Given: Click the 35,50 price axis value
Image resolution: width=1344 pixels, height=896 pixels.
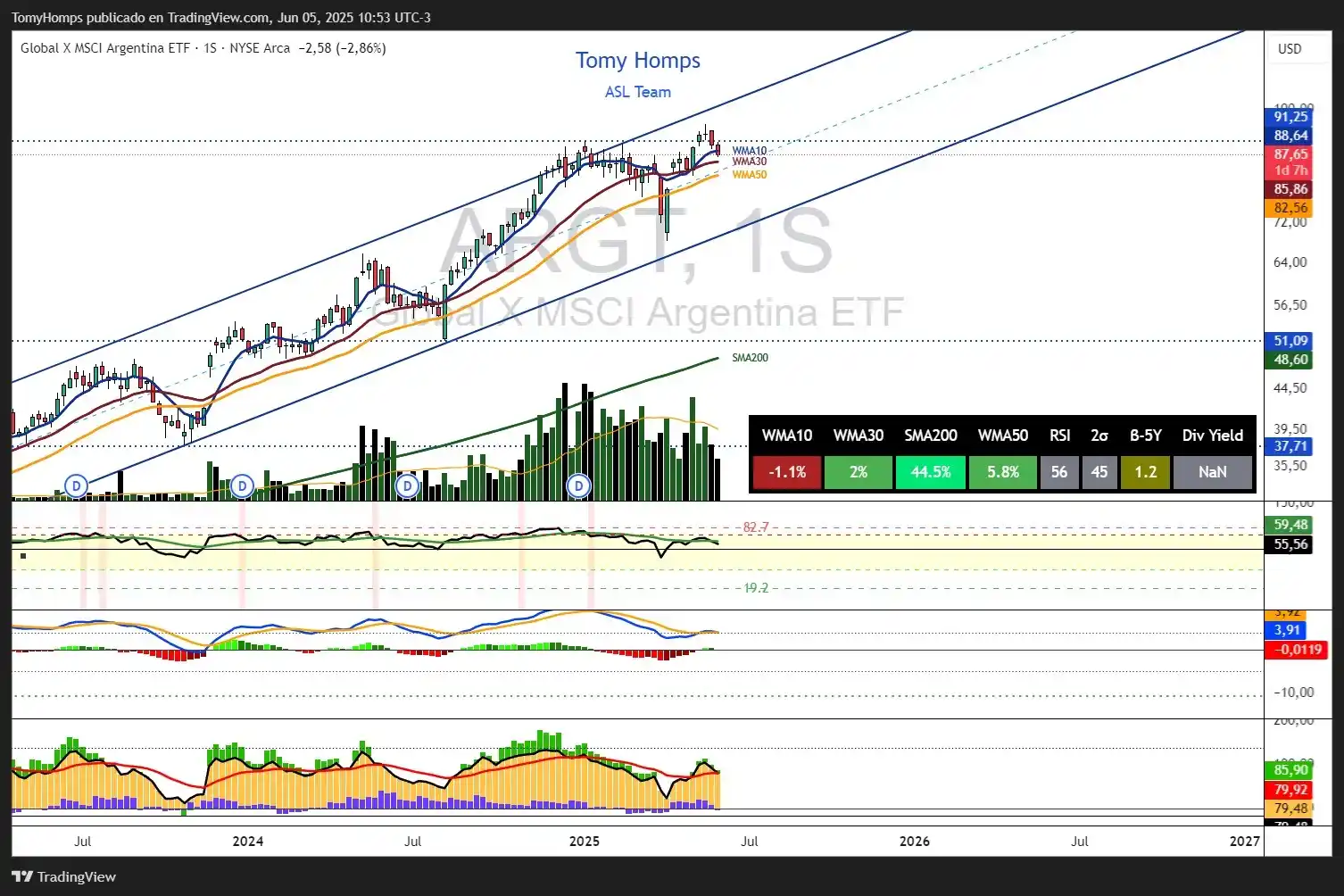Looking at the screenshot, I should click(x=1290, y=466).
